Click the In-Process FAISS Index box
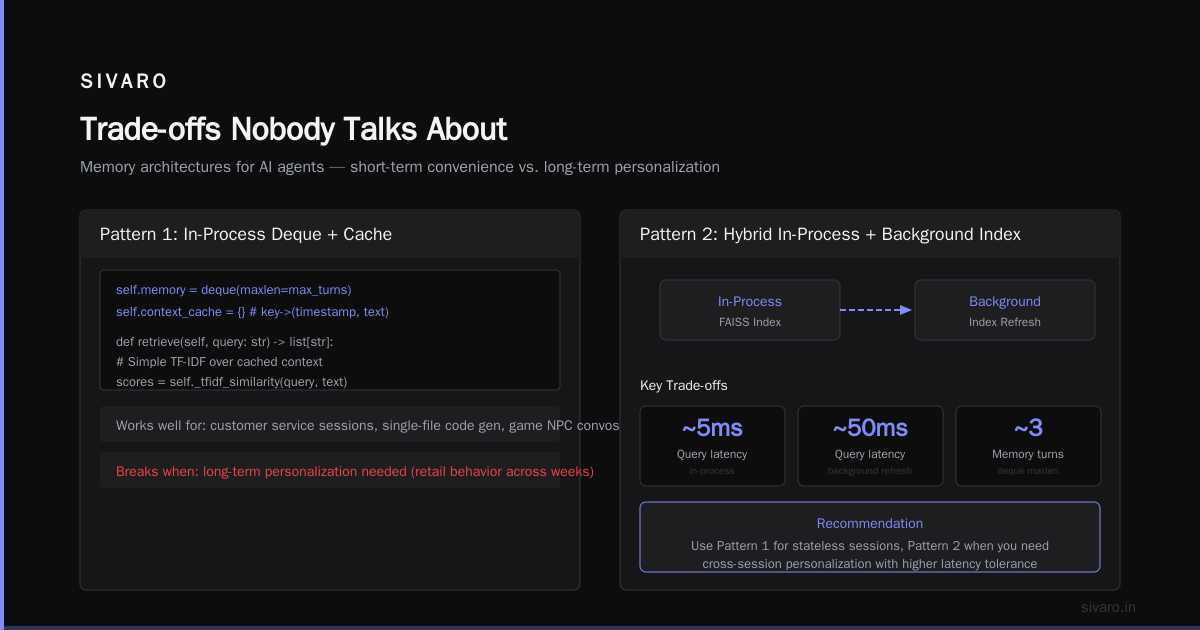Image resolution: width=1200 pixels, height=630 pixels. [x=750, y=310]
